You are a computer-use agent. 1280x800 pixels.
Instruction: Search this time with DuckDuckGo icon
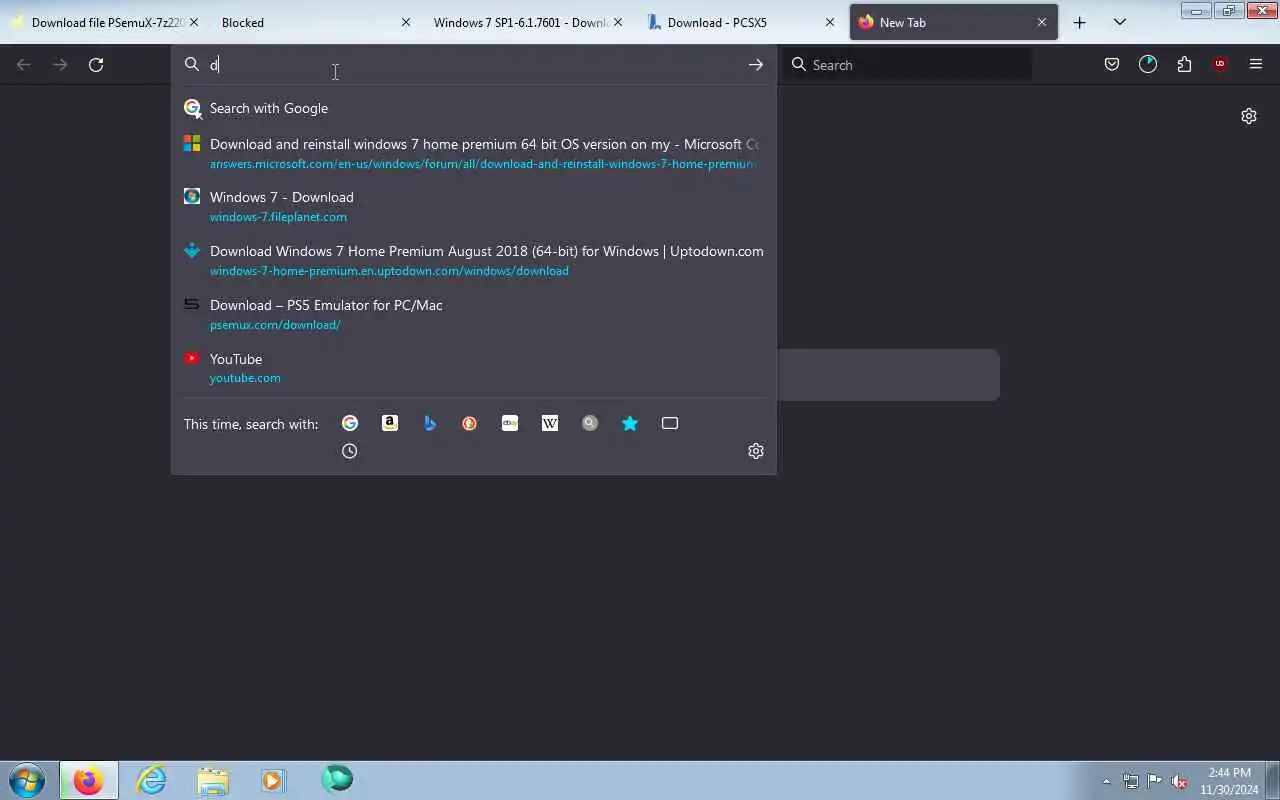coord(470,423)
